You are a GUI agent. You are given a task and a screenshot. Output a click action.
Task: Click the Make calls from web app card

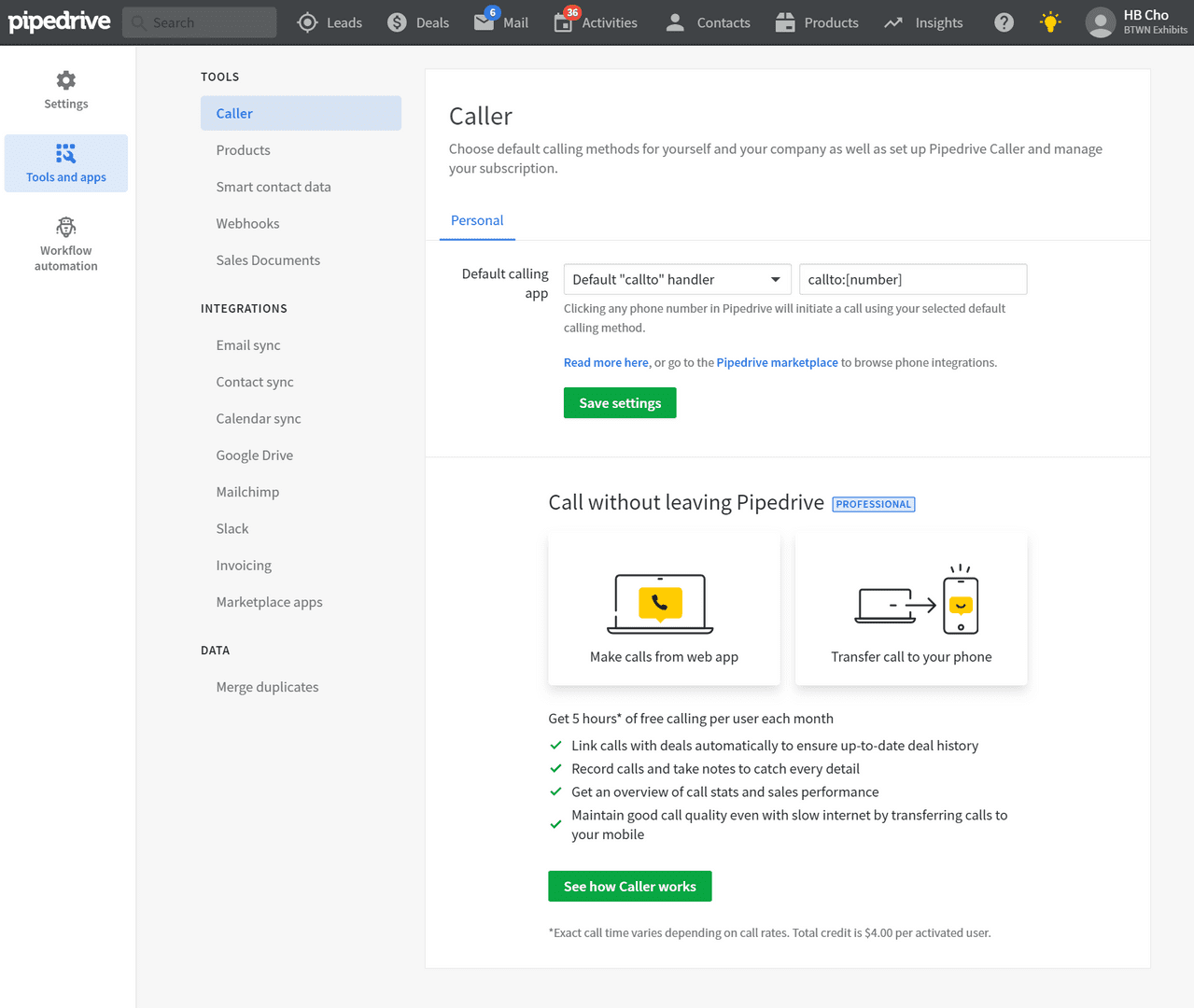pos(664,609)
